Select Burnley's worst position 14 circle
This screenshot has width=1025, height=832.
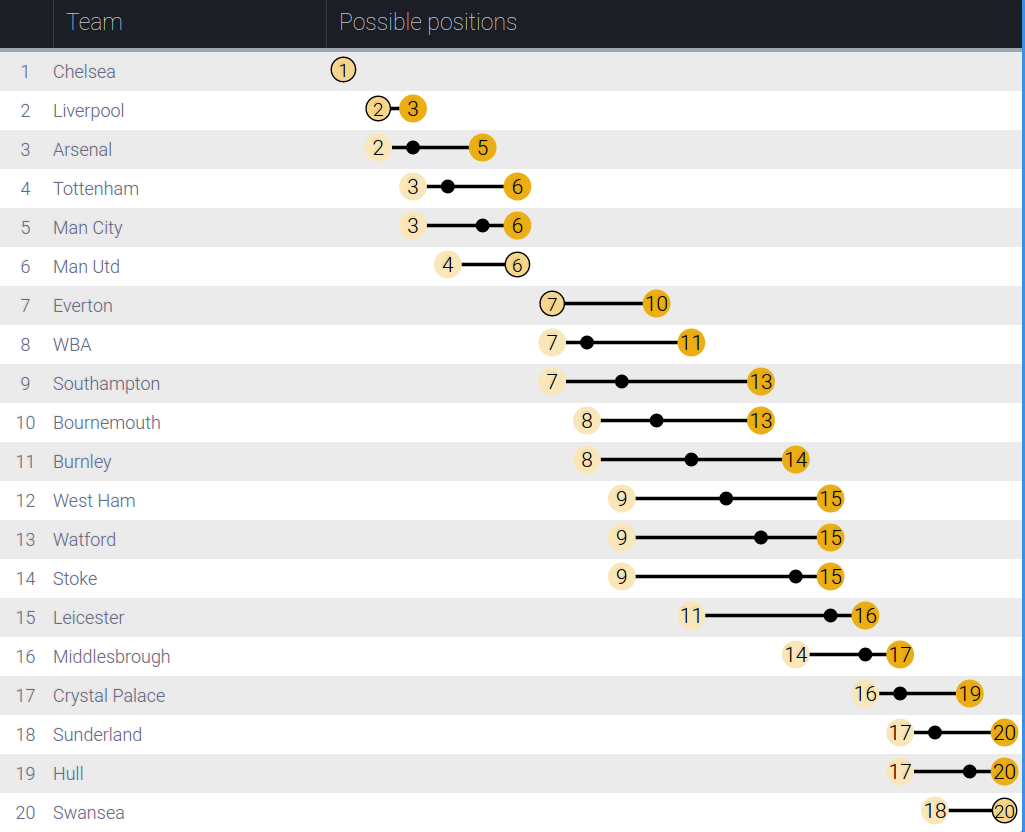[x=795, y=460]
